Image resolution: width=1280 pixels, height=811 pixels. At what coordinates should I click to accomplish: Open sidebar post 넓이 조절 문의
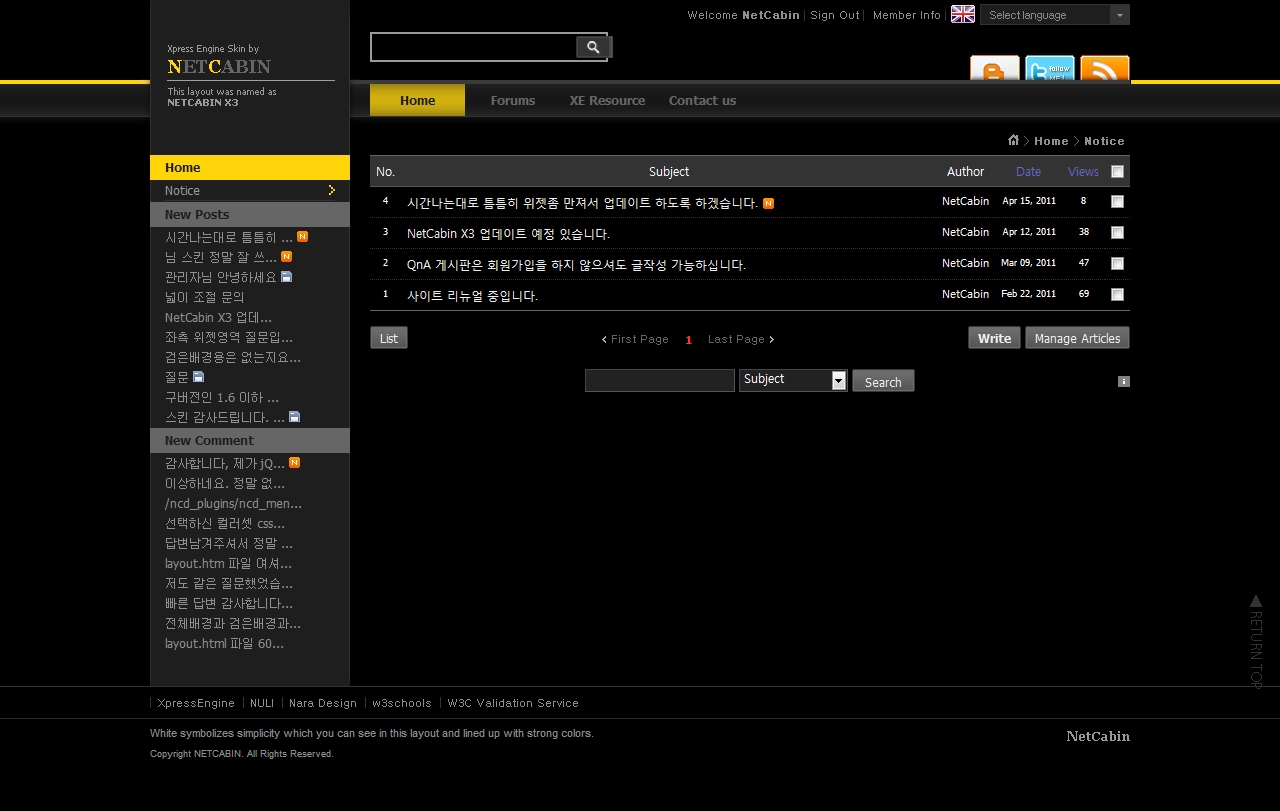coord(205,297)
